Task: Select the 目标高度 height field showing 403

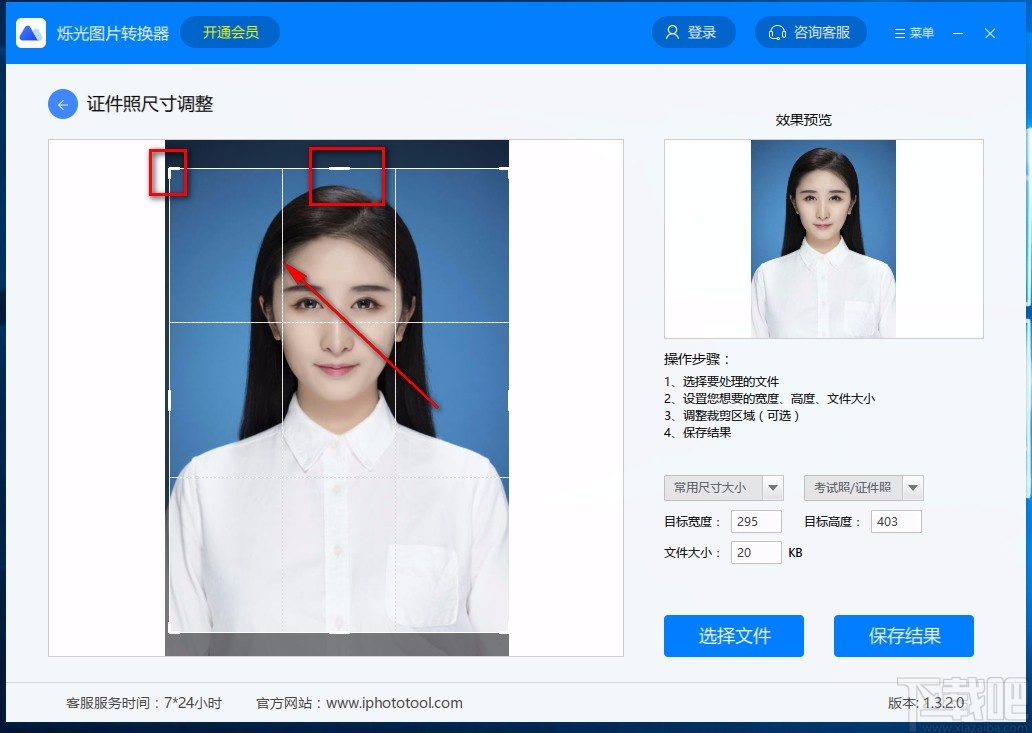Action: click(895, 521)
